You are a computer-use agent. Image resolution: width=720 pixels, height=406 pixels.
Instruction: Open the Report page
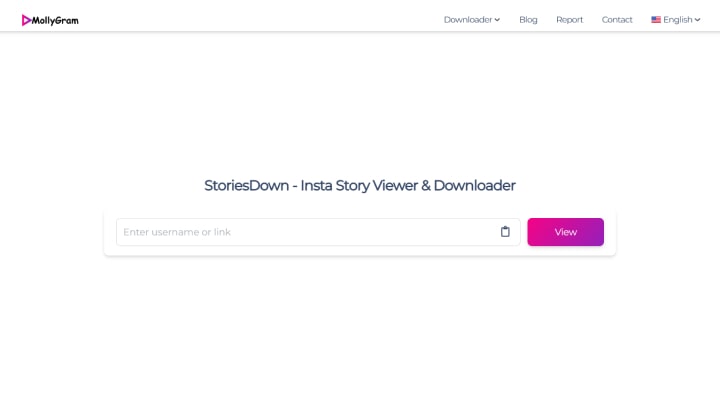pos(569,20)
